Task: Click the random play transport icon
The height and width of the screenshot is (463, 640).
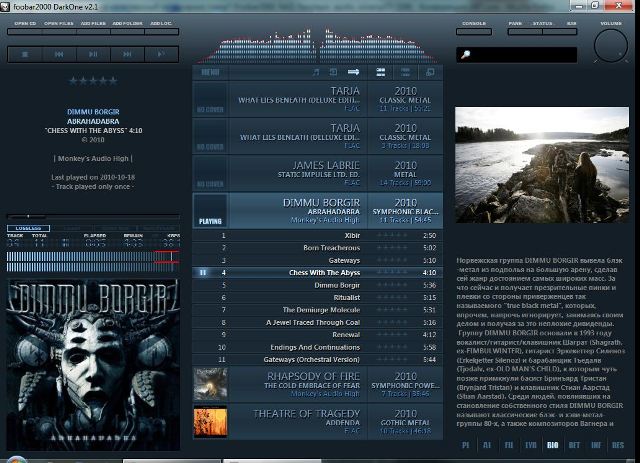Action: [162, 54]
